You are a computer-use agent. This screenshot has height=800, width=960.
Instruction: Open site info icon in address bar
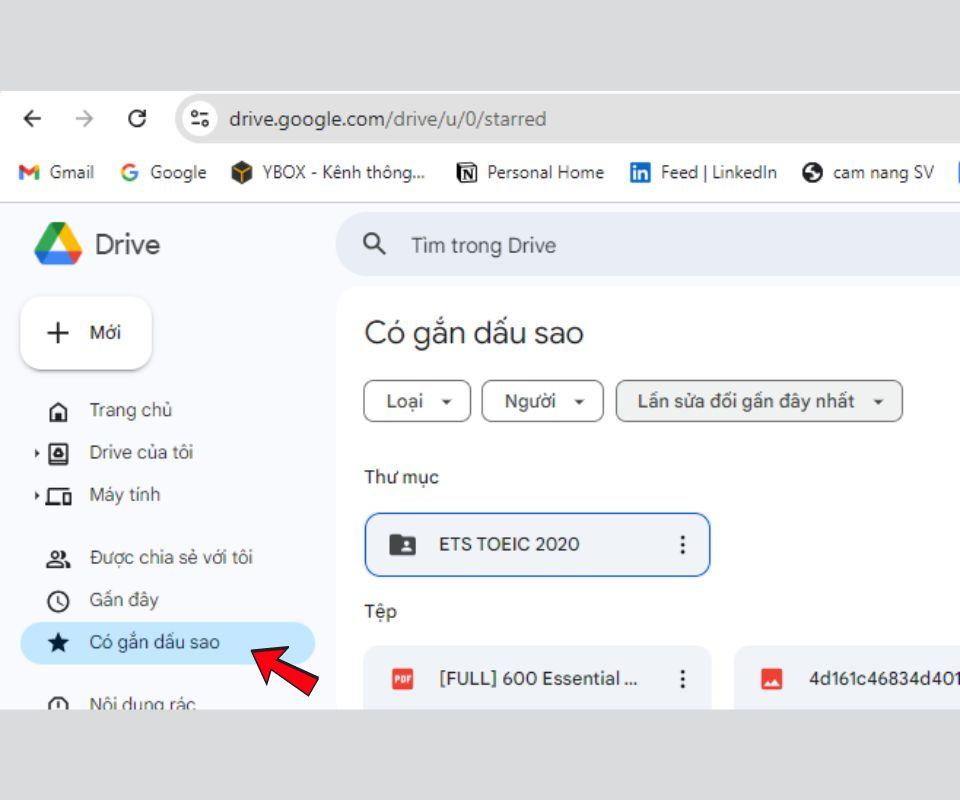(x=200, y=119)
